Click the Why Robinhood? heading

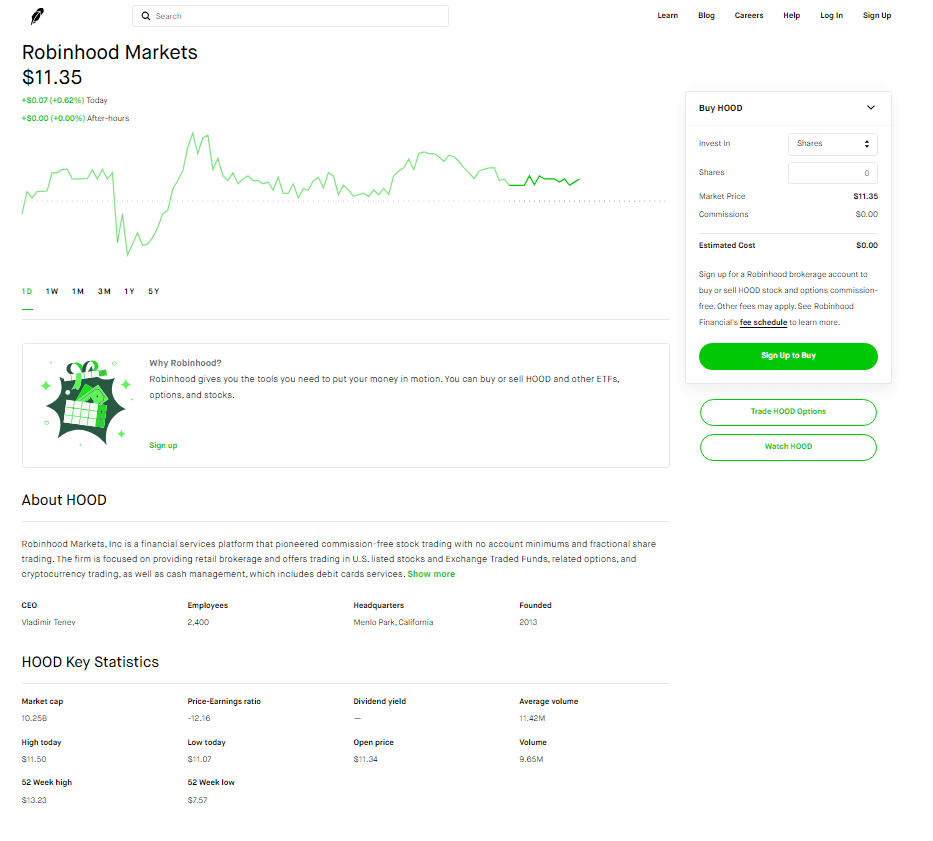point(185,363)
